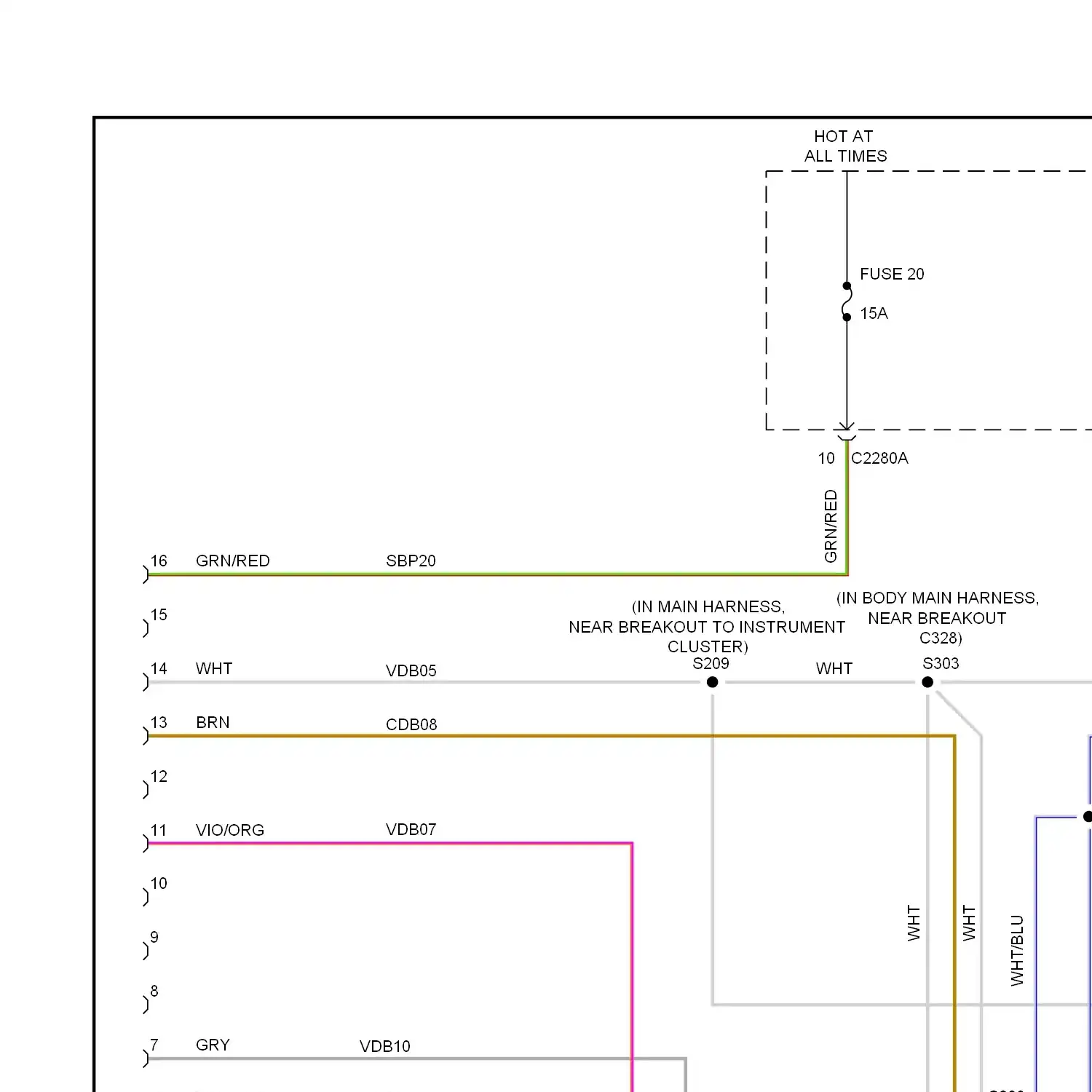The image size is (1092, 1092).
Task: Click circuit code SBP20
Action: (x=411, y=561)
